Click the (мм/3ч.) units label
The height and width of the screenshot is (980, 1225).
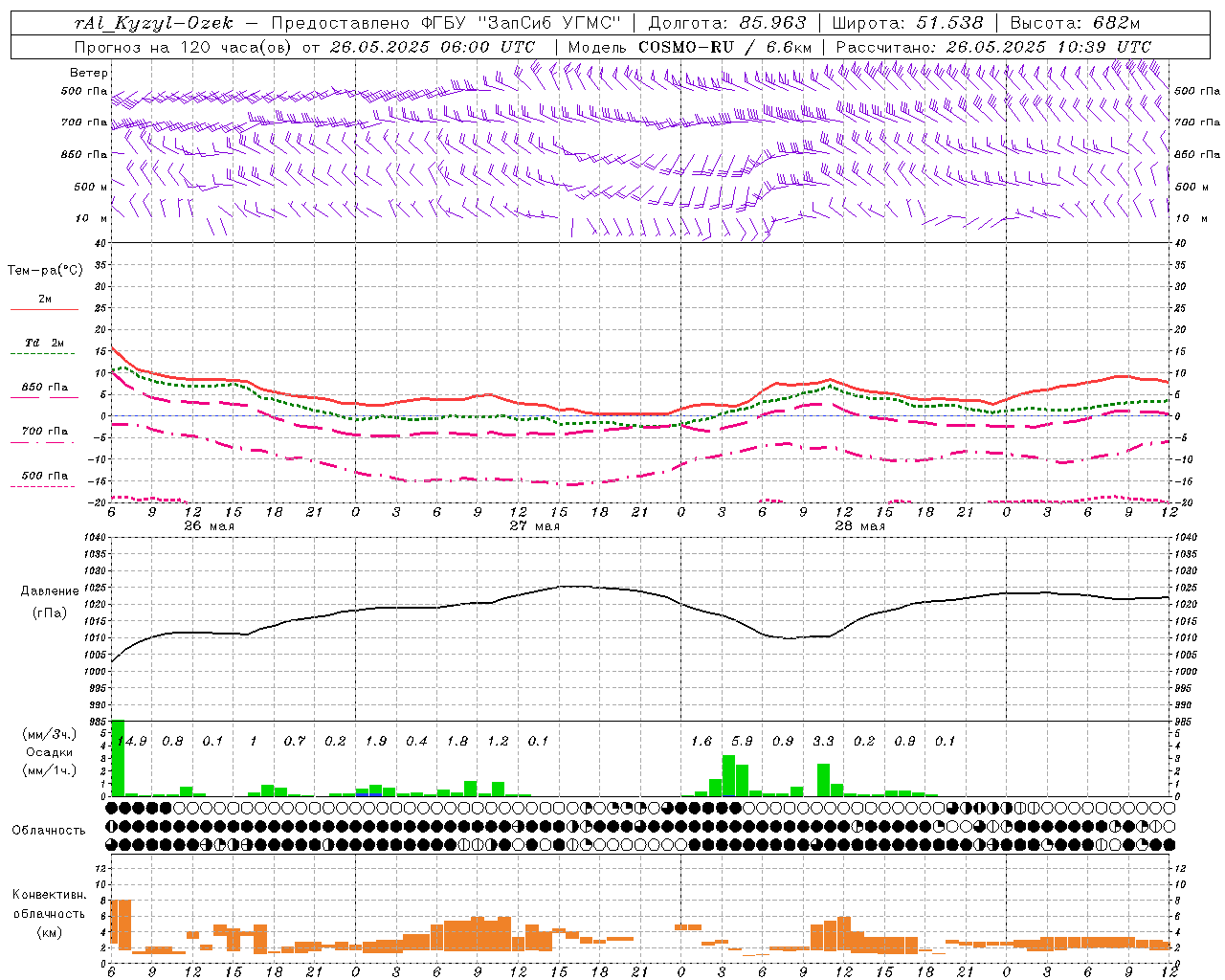[50, 734]
